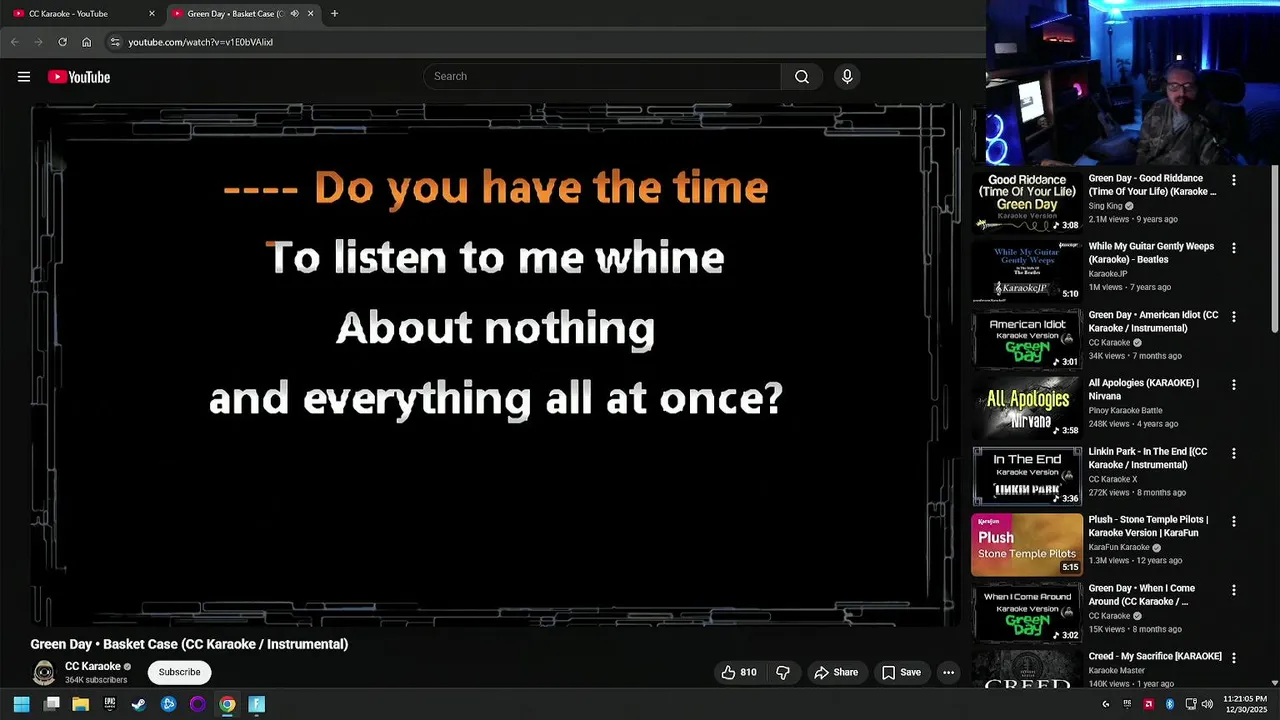This screenshot has width=1280, height=720.
Task: Click the Chrome icon in taskbar
Action: coord(227,704)
